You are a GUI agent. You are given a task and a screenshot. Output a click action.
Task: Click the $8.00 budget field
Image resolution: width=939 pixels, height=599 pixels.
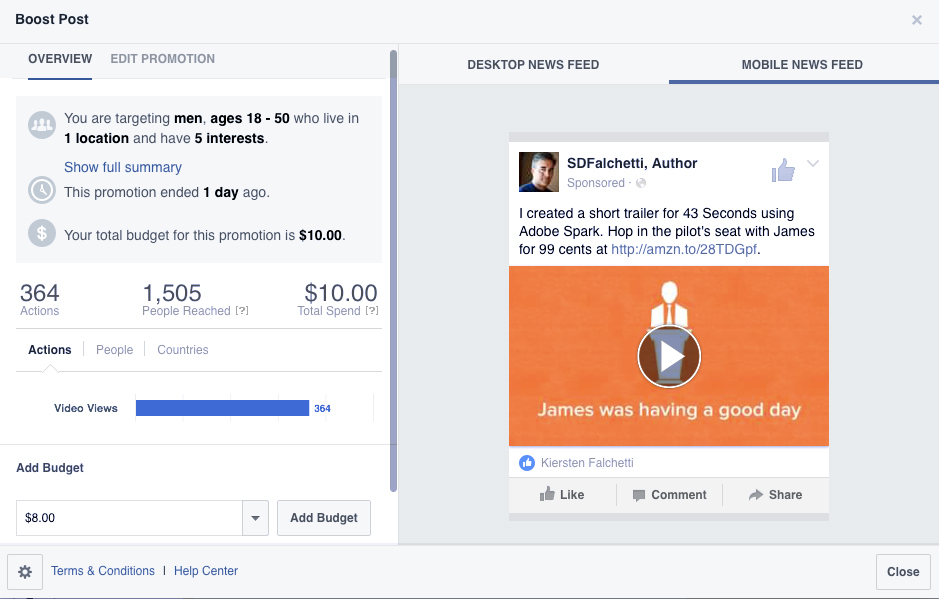129,518
